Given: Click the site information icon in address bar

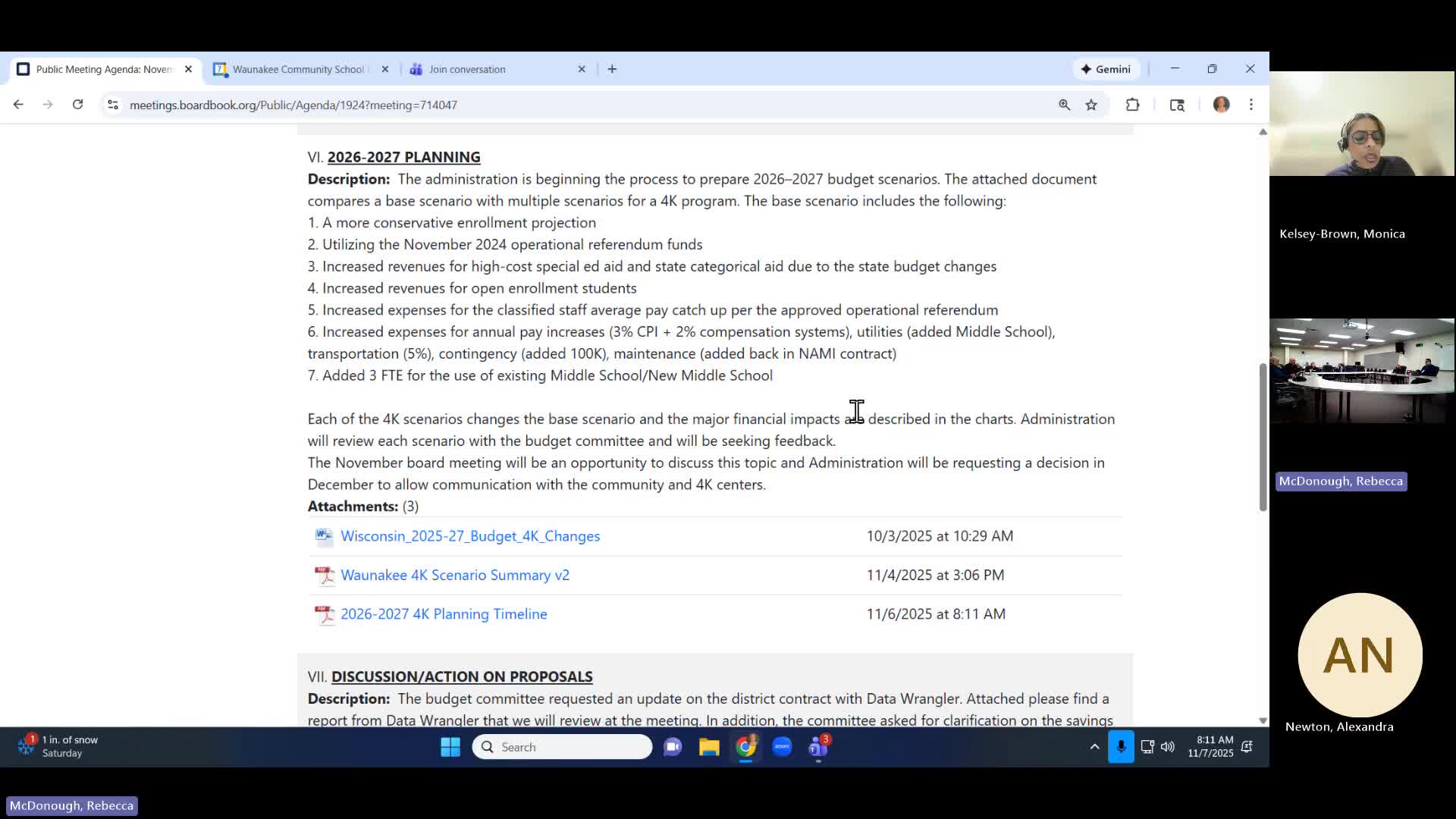Looking at the screenshot, I should tap(113, 105).
